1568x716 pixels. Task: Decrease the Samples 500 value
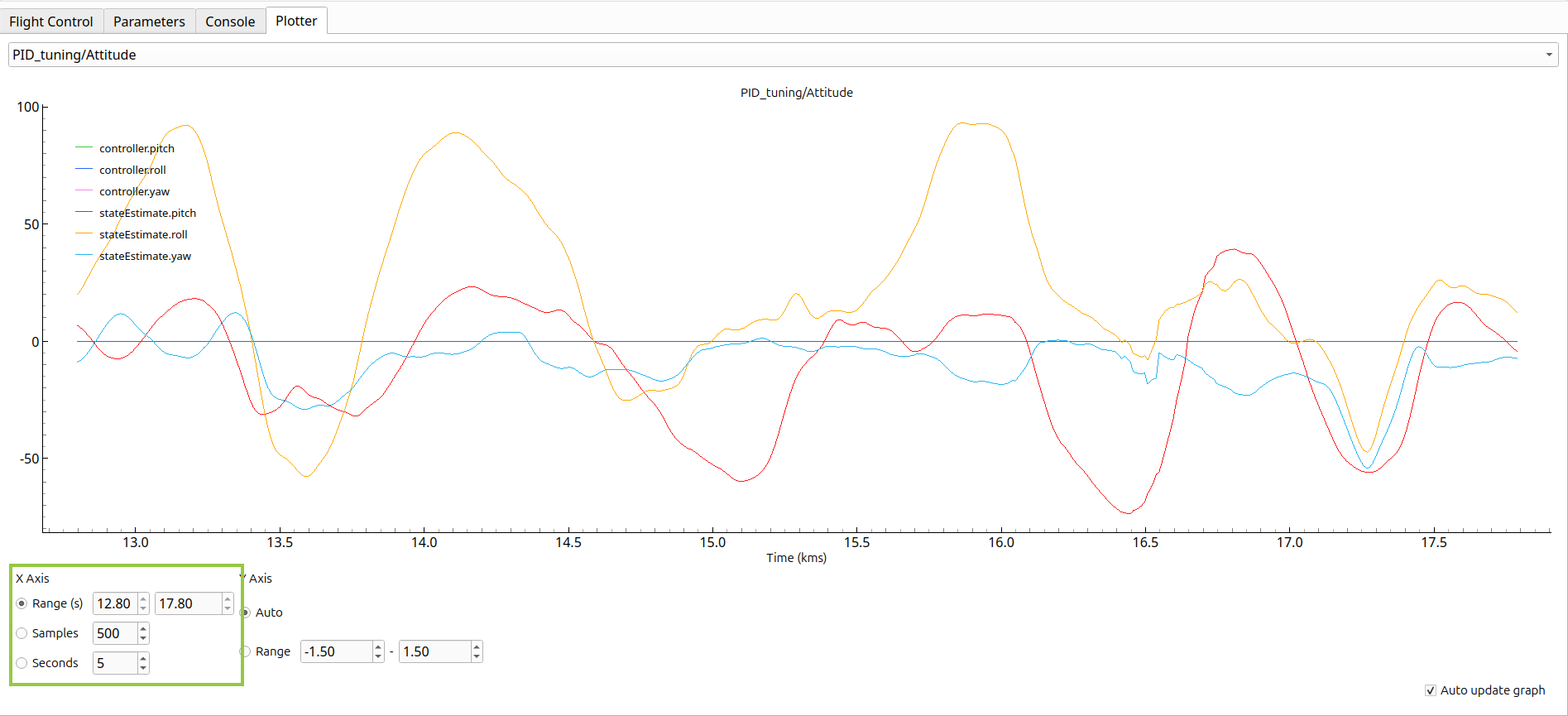(144, 639)
